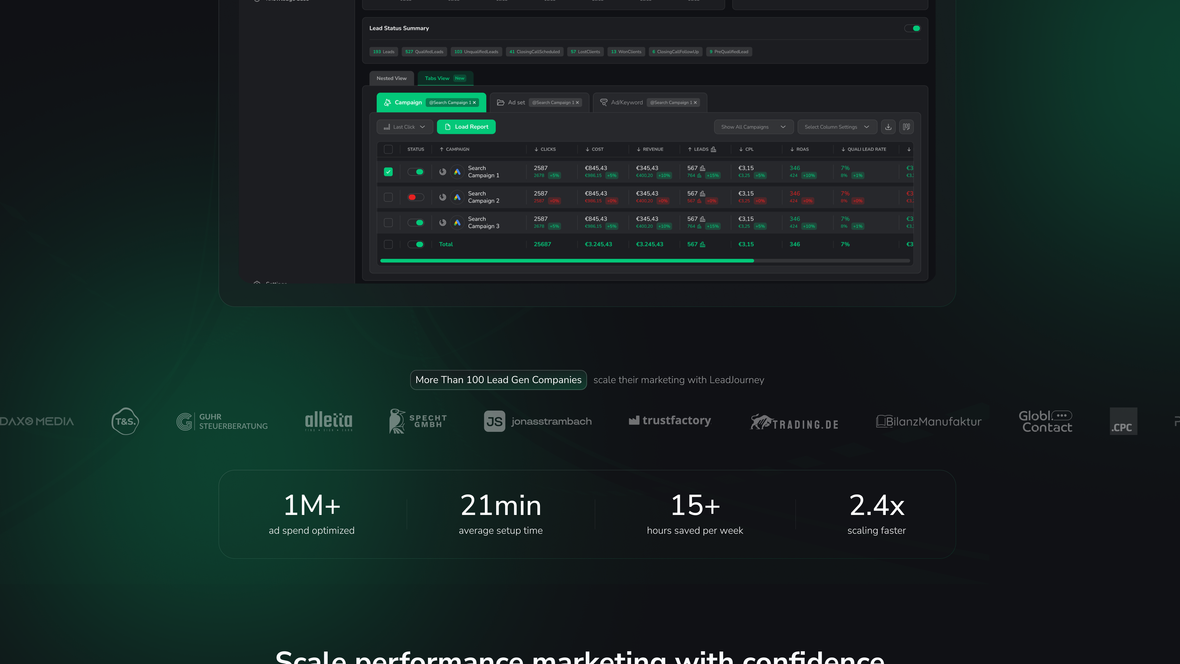Click the download icon near Select Column Settings
The height and width of the screenshot is (664, 1180).
(889, 126)
